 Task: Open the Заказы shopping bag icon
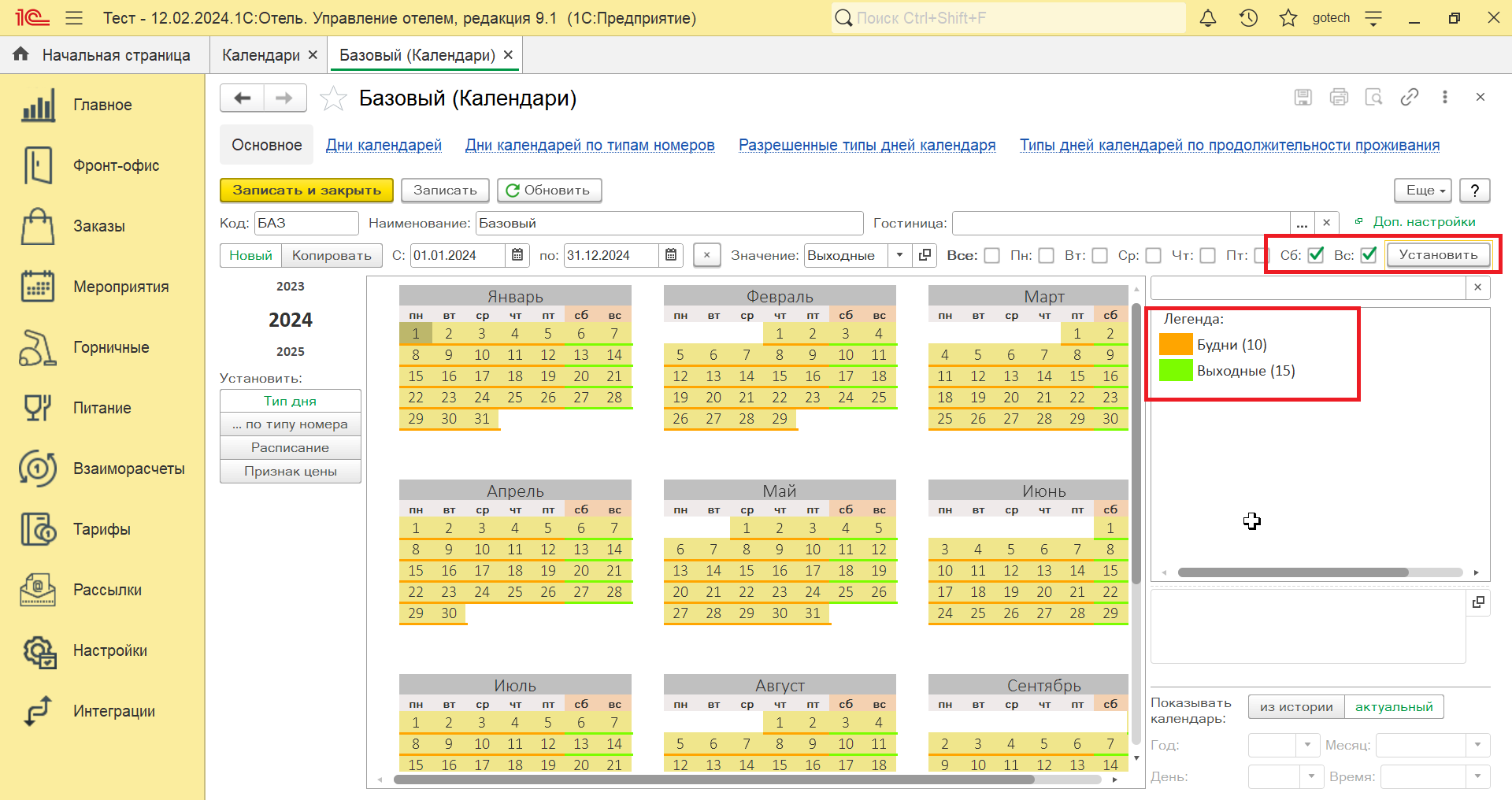pos(38,226)
